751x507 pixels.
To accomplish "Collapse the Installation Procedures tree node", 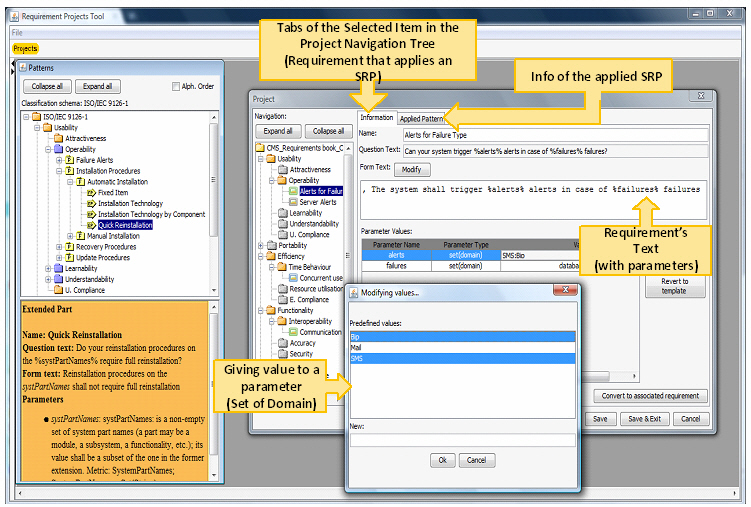I will tap(59, 171).
